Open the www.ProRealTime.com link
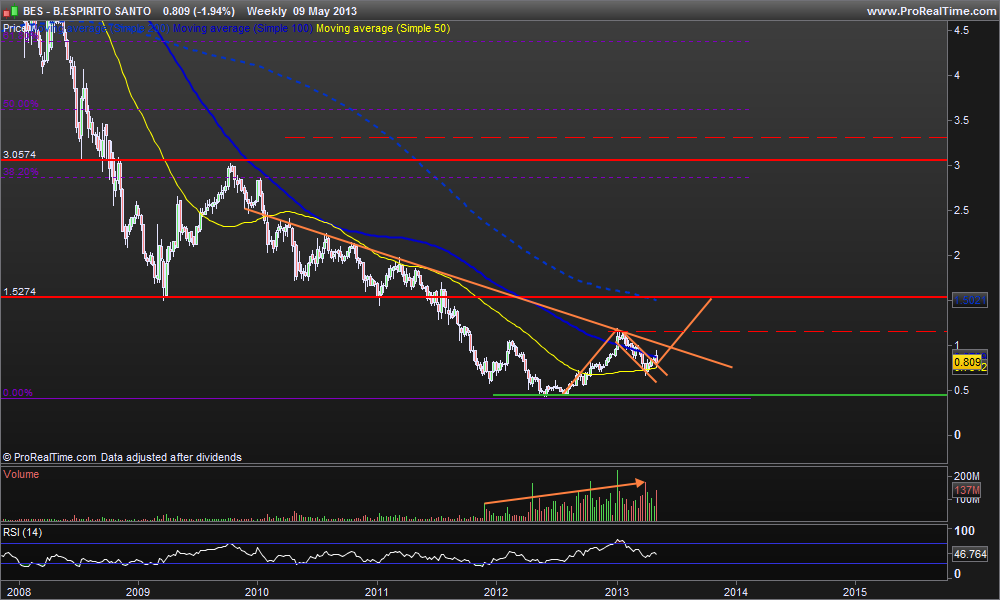The height and width of the screenshot is (600, 1000). pos(931,11)
